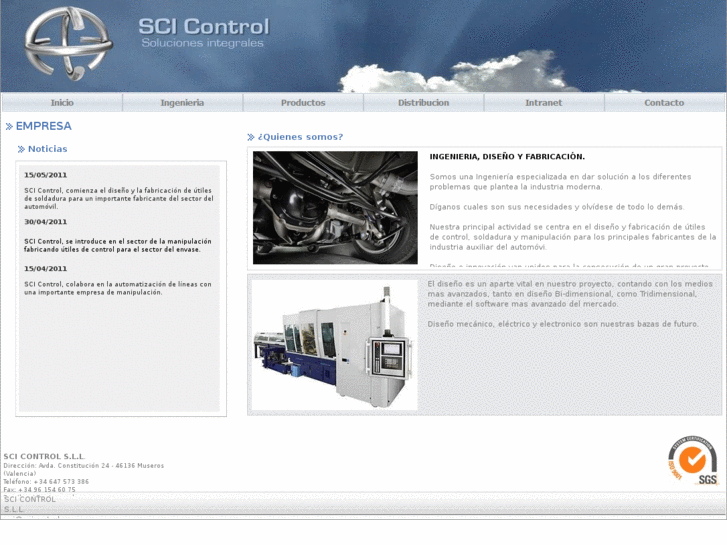
Task: Click the footer Teléfono +34 647 573 386
Action: (x=46, y=481)
